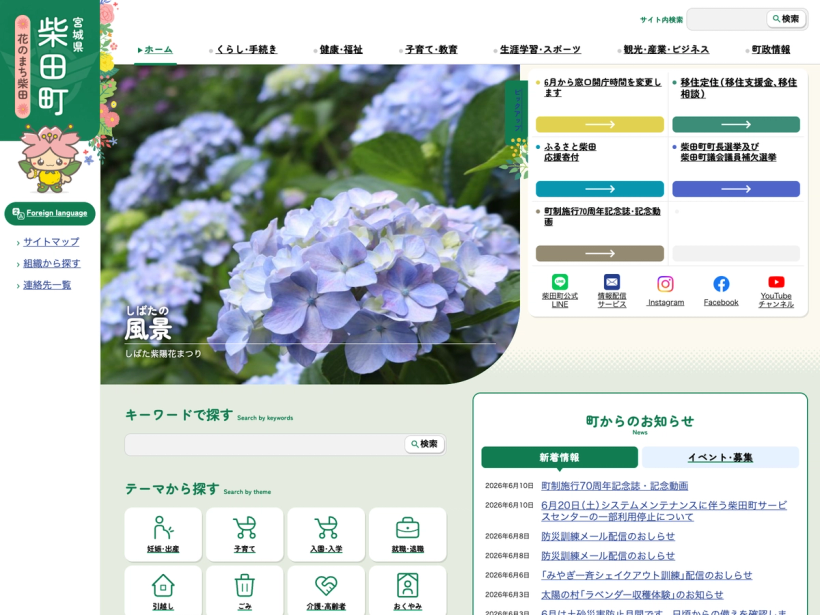Open 柴田町町長選挙及び町議会議員補欠選挙 link
The image size is (820, 615).
[728, 152]
